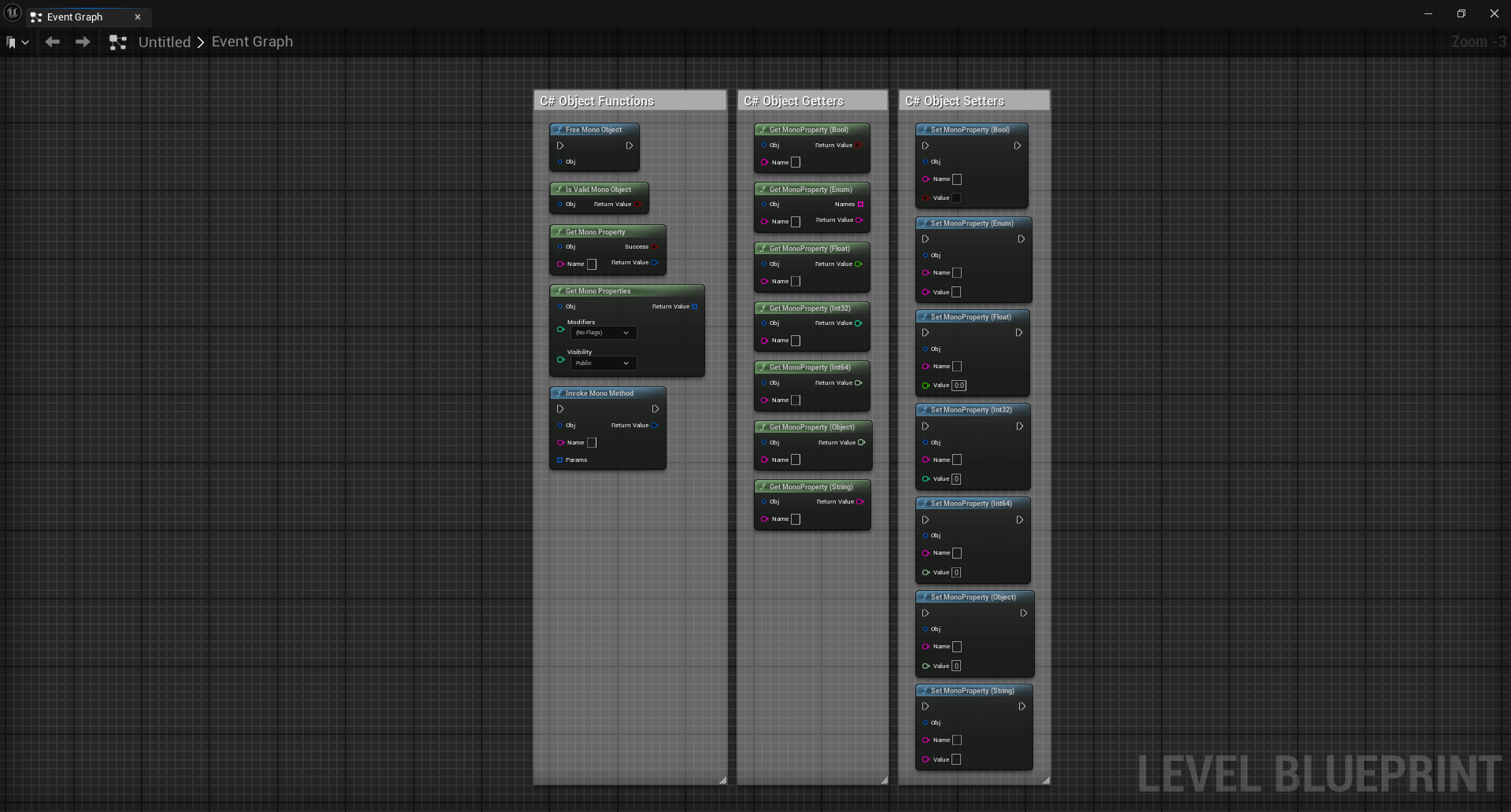1511x812 pixels.
Task: Click exec output pin on Invoke Mono Method
Action: [x=655, y=409]
